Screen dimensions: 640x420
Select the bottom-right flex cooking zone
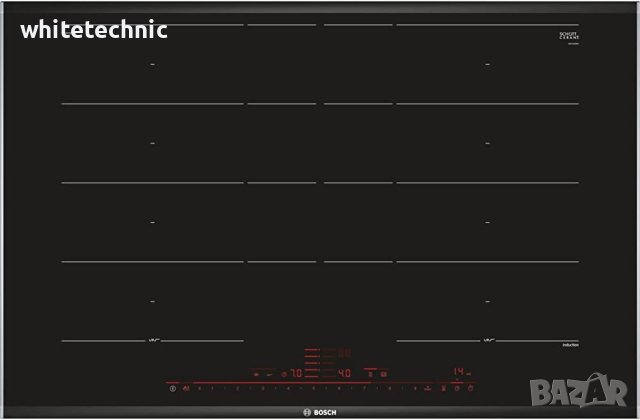tap(488, 300)
